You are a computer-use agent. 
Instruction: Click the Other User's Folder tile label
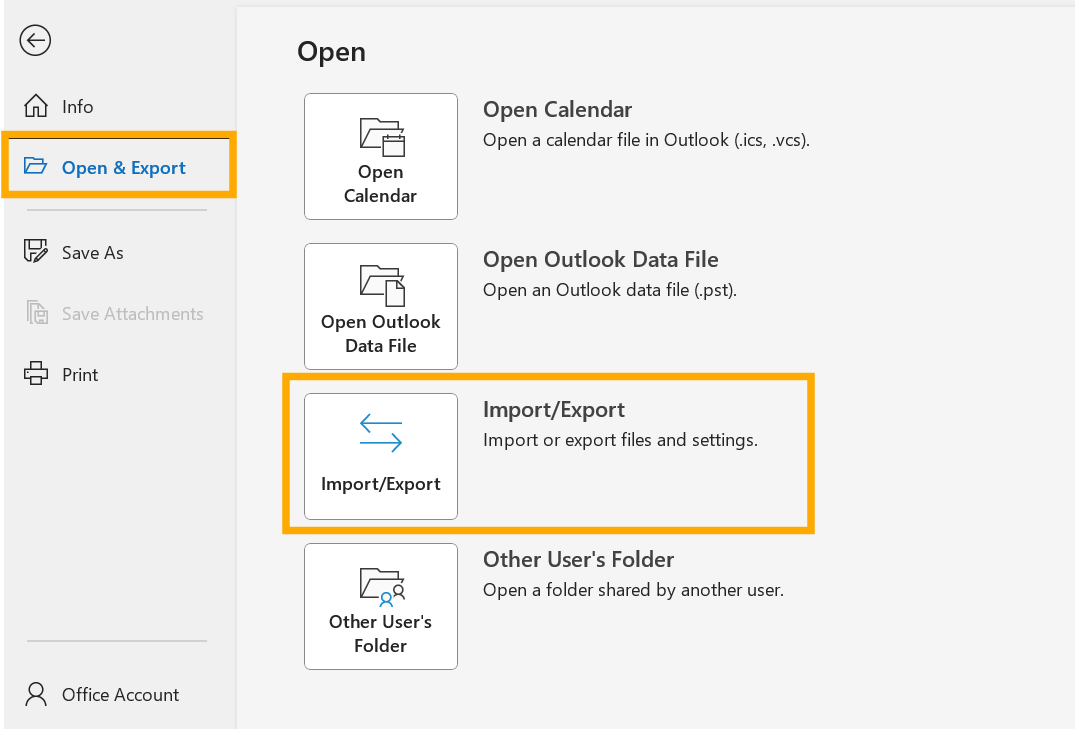381,634
